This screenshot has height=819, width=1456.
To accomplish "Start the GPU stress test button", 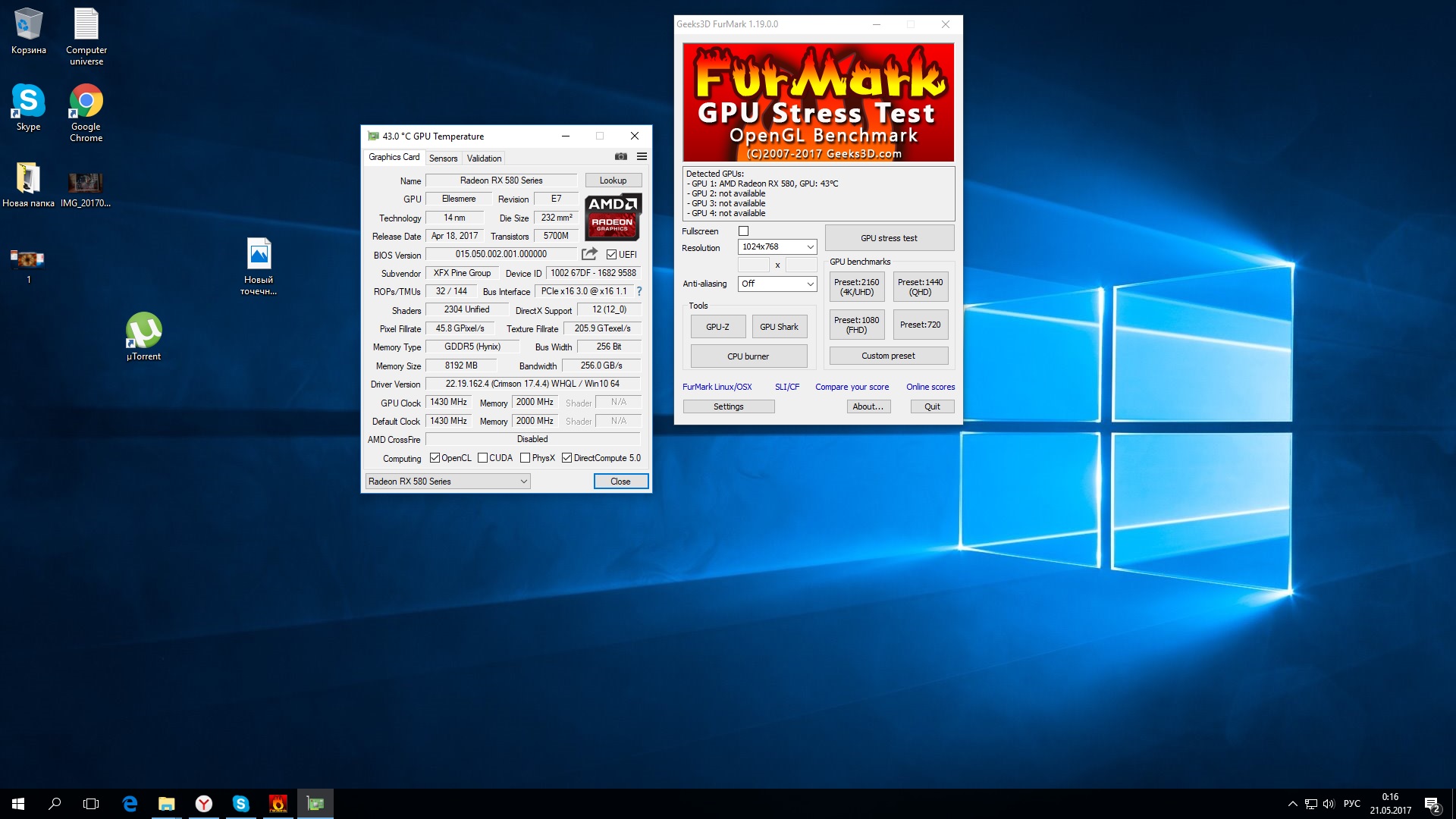I will tap(889, 238).
